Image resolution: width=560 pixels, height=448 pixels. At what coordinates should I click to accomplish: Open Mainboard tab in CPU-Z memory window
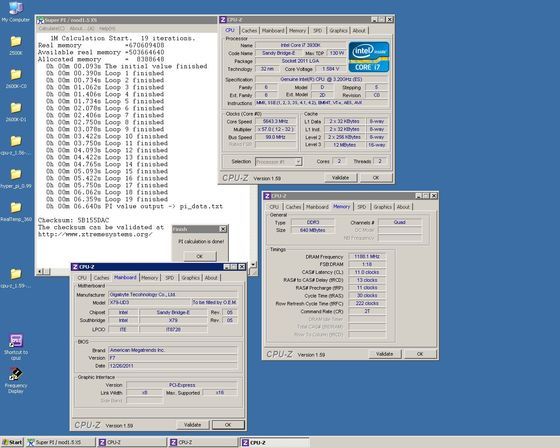317,207
